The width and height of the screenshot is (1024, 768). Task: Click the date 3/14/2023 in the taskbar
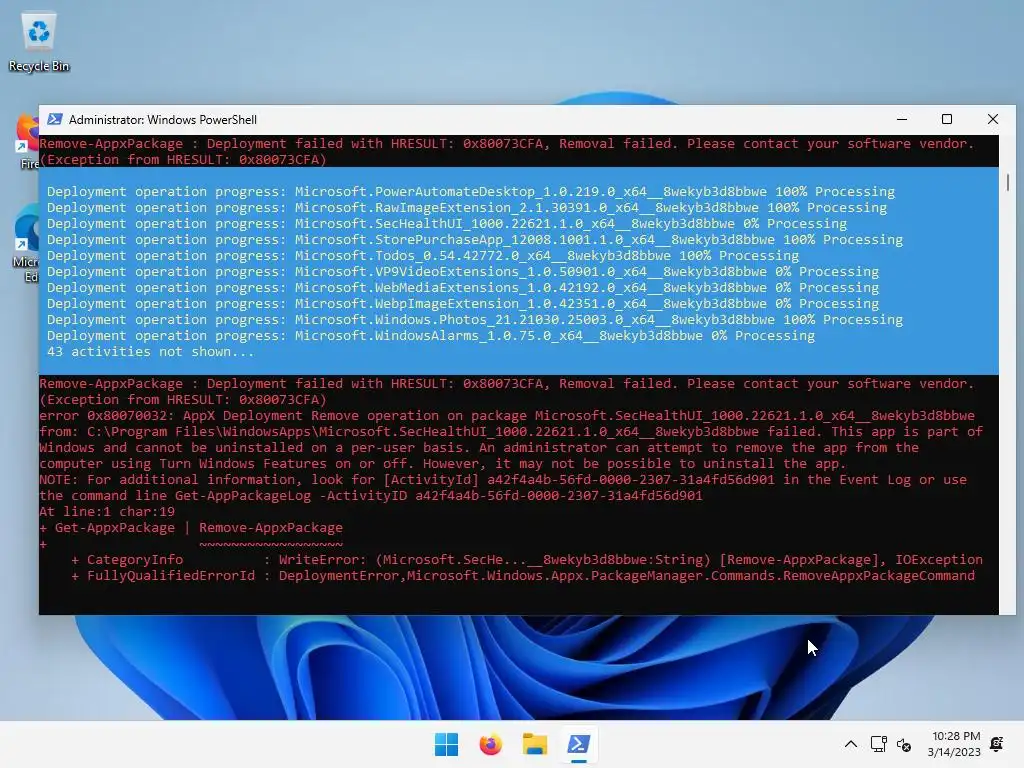(x=954, y=752)
